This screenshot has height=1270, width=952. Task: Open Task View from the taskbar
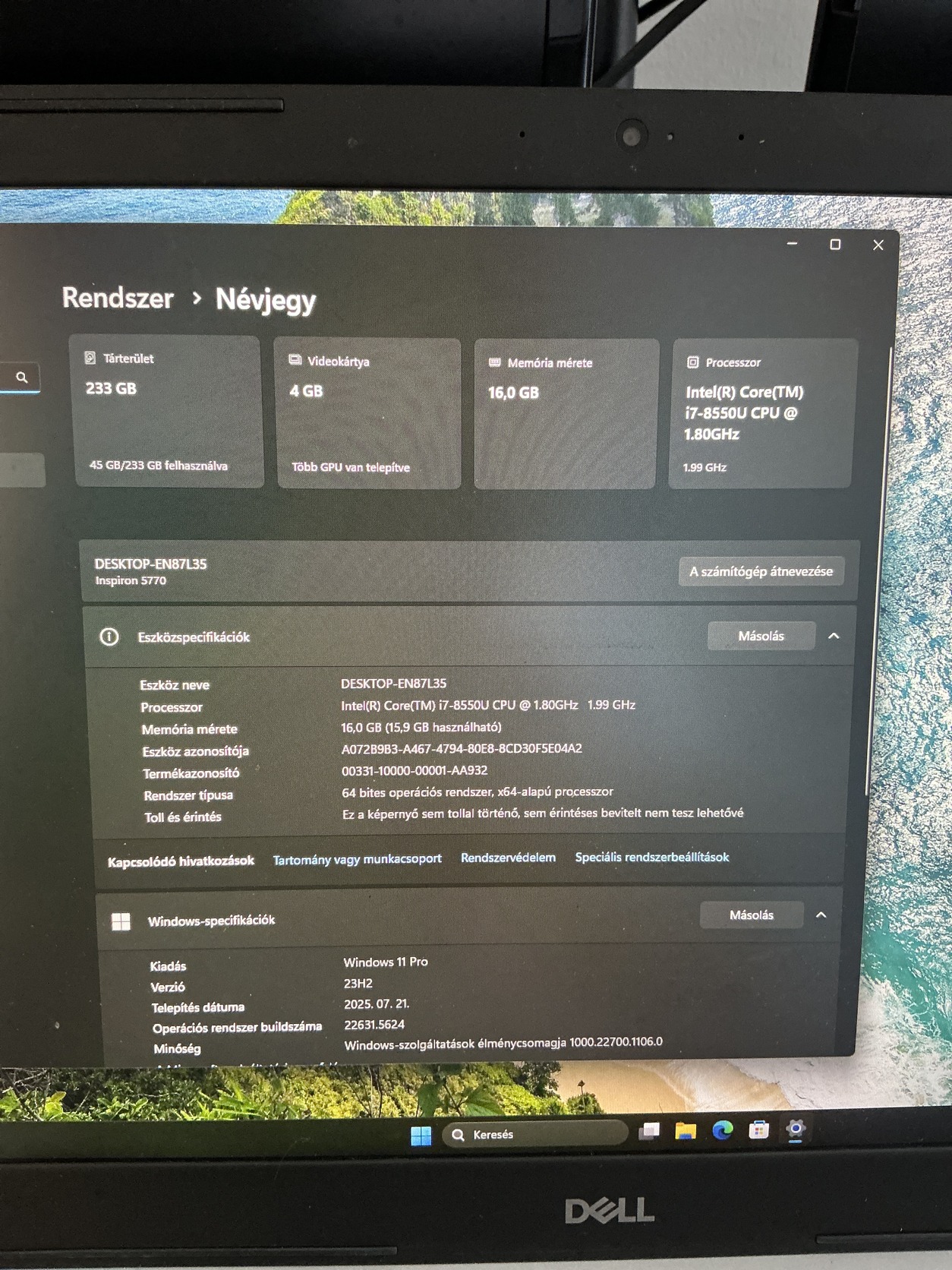click(649, 1132)
